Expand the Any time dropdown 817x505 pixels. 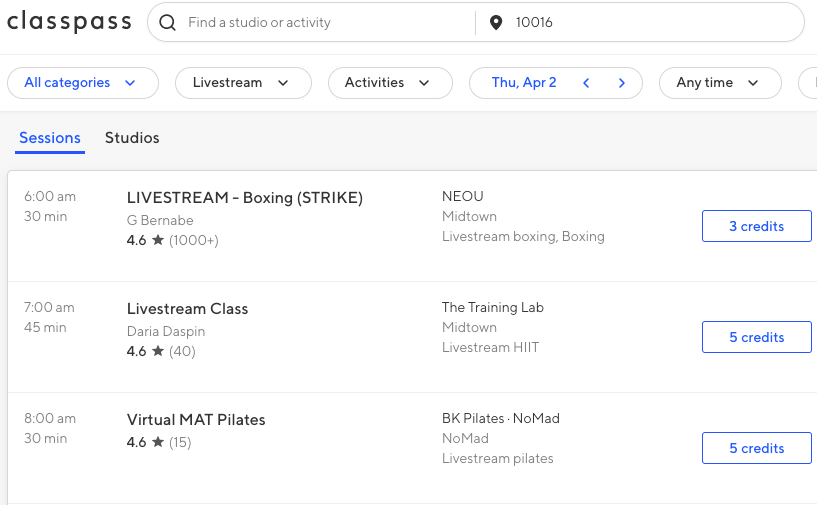click(719, 83)
